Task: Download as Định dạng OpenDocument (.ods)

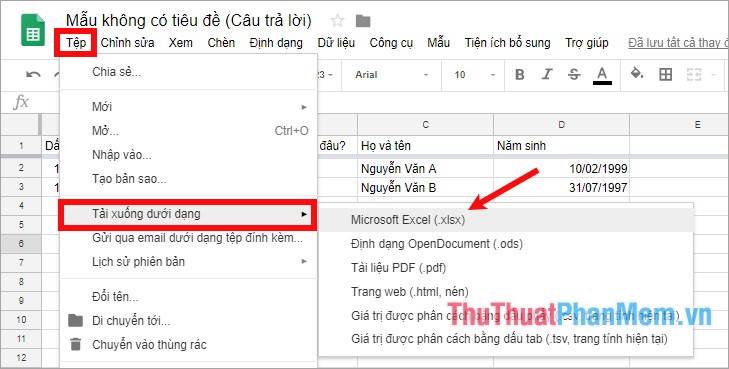Action: tap(506, 244)
